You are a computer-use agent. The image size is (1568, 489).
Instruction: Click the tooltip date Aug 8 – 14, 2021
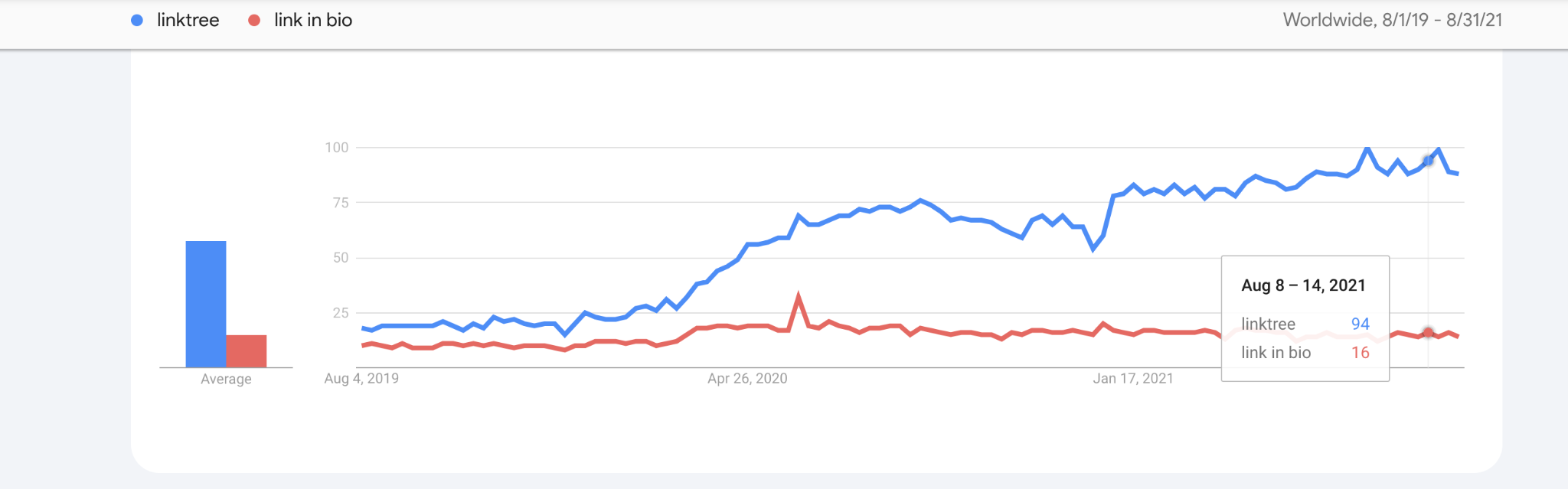(1303, 285)
